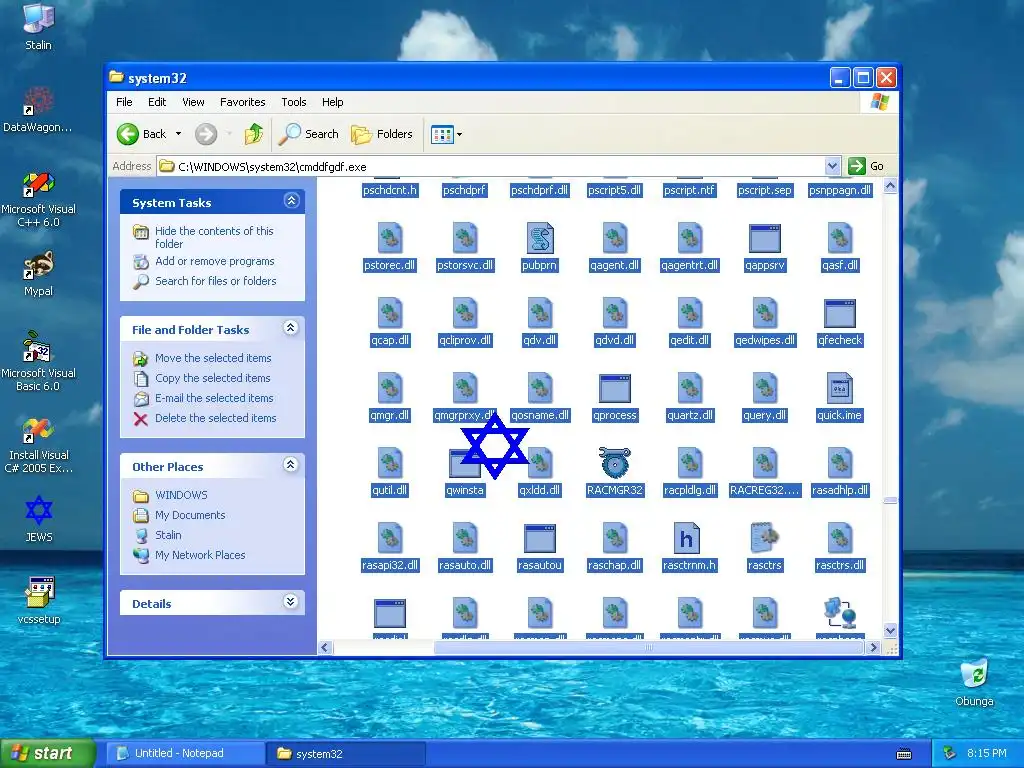The image size is (1024, 768).
Task: Click the Search toolbar button
Action: pos(309,135)
